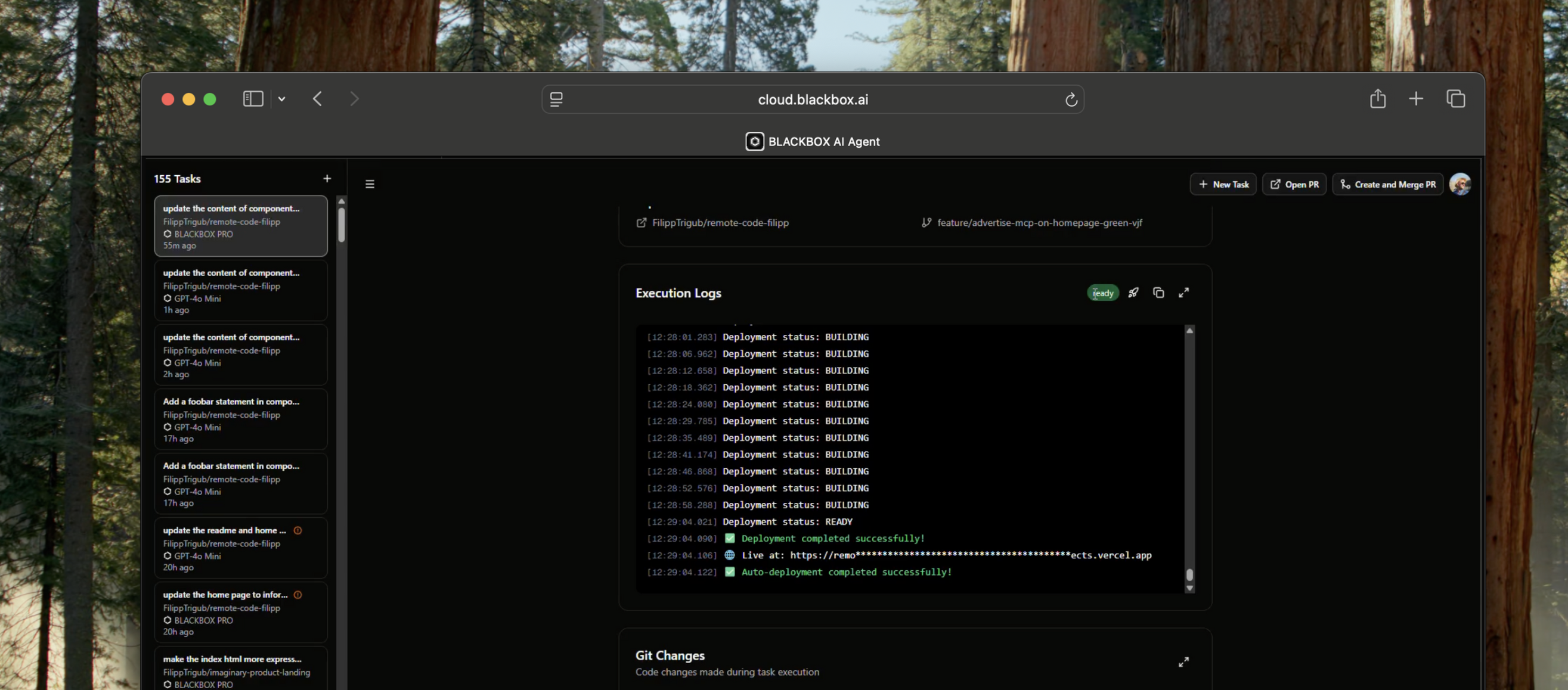Open the sidebar chevron dropdown next to panel icon
Viewport: 1568px width, 690px height.
point(281,98)
